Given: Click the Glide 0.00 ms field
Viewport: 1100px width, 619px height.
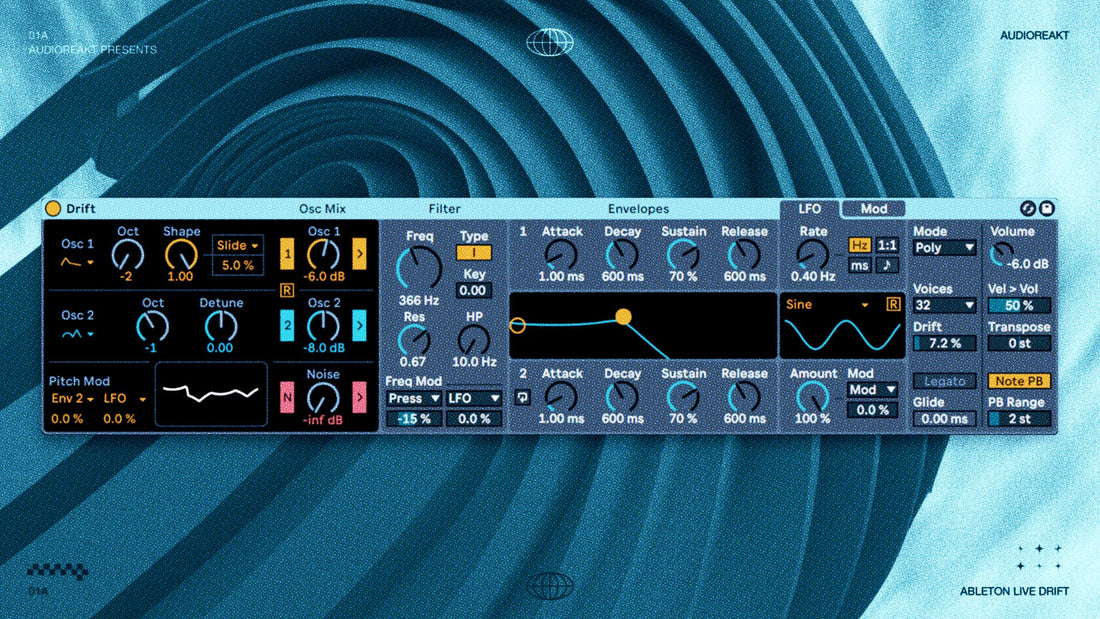Looking at the screenshot, I should coord(944,419).
